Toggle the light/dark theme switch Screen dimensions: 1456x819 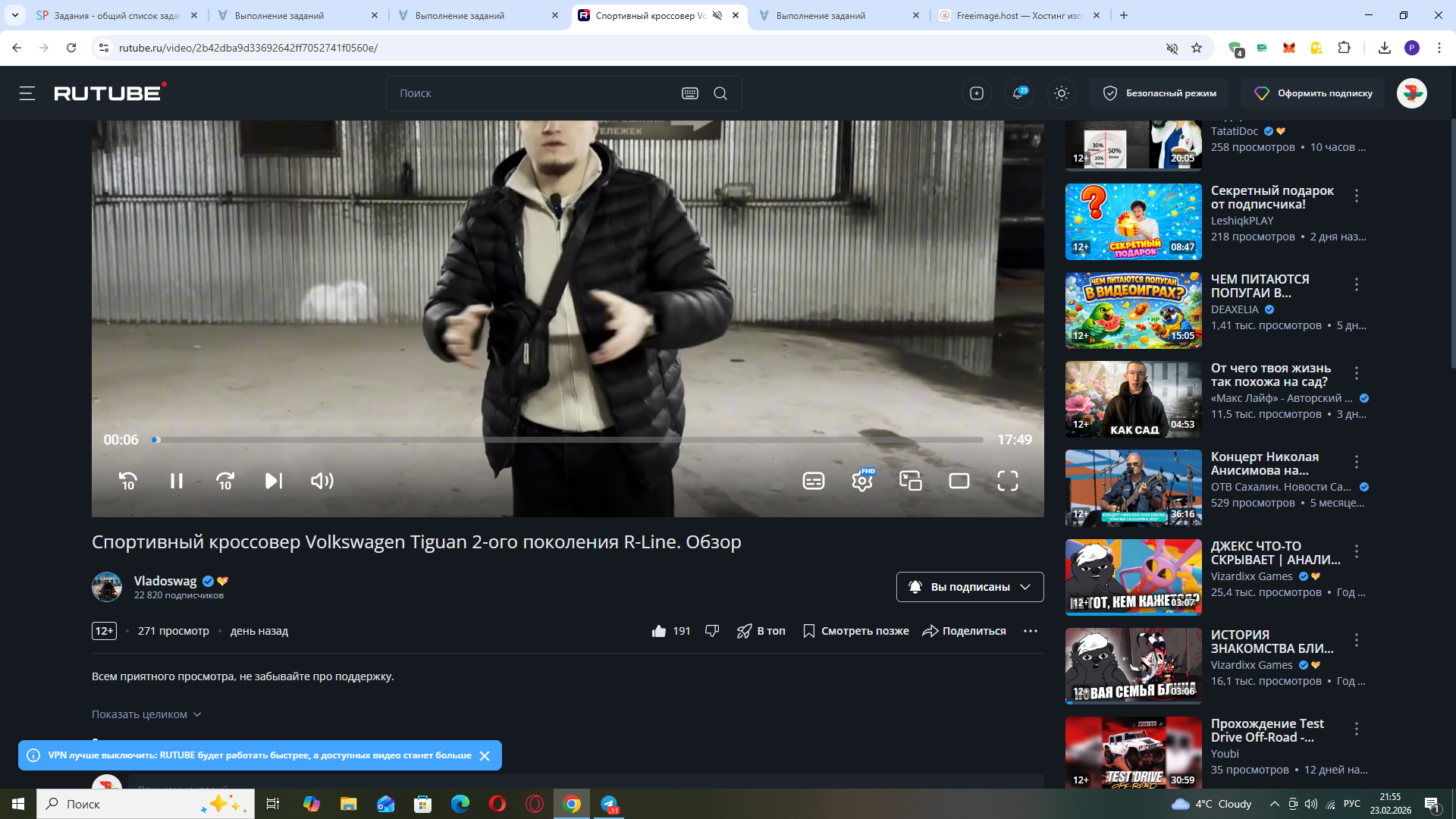coord(1062,93)
